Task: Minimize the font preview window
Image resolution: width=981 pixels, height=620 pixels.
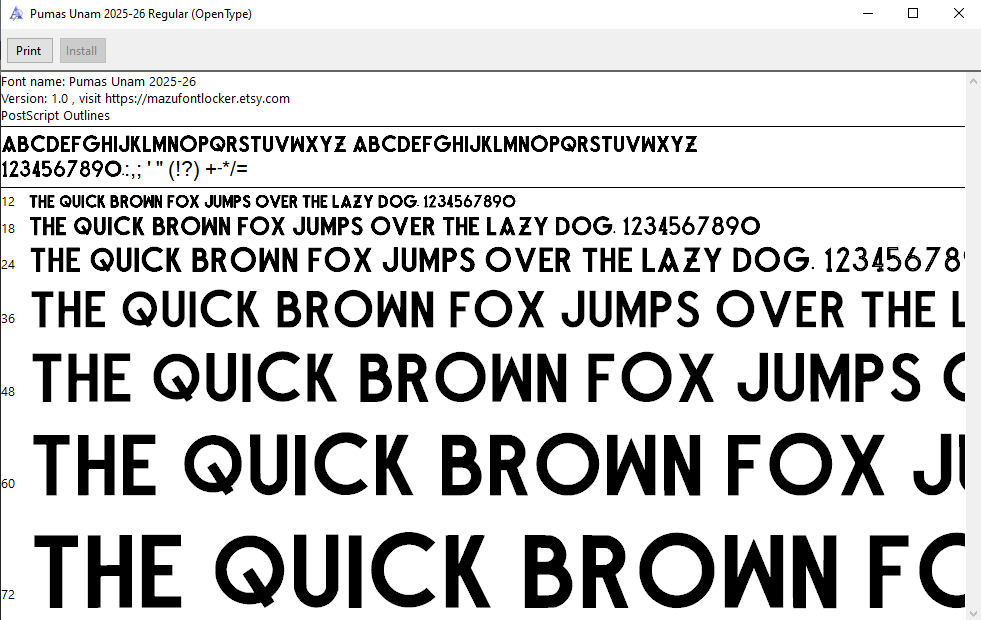Action: 867,14
